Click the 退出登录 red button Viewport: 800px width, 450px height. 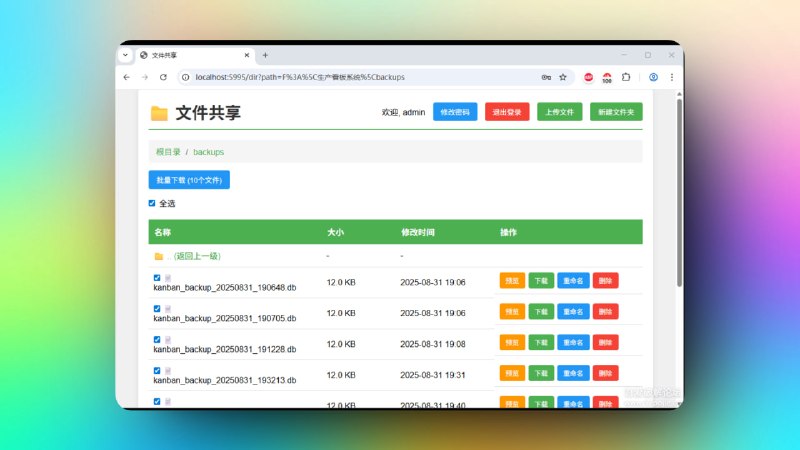pyautogui.click(x=507, y=112)
